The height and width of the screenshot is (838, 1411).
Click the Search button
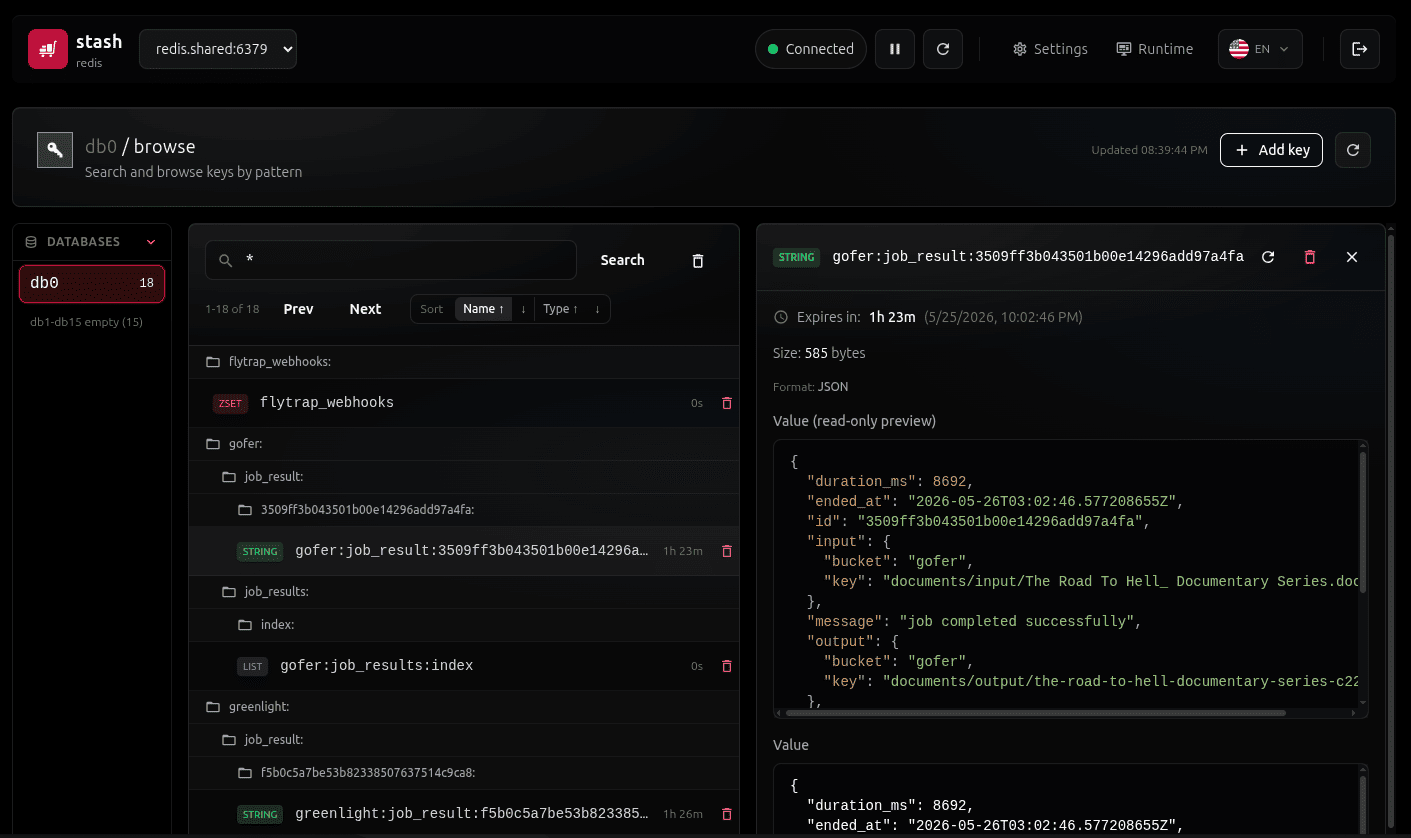pos(622,260)
